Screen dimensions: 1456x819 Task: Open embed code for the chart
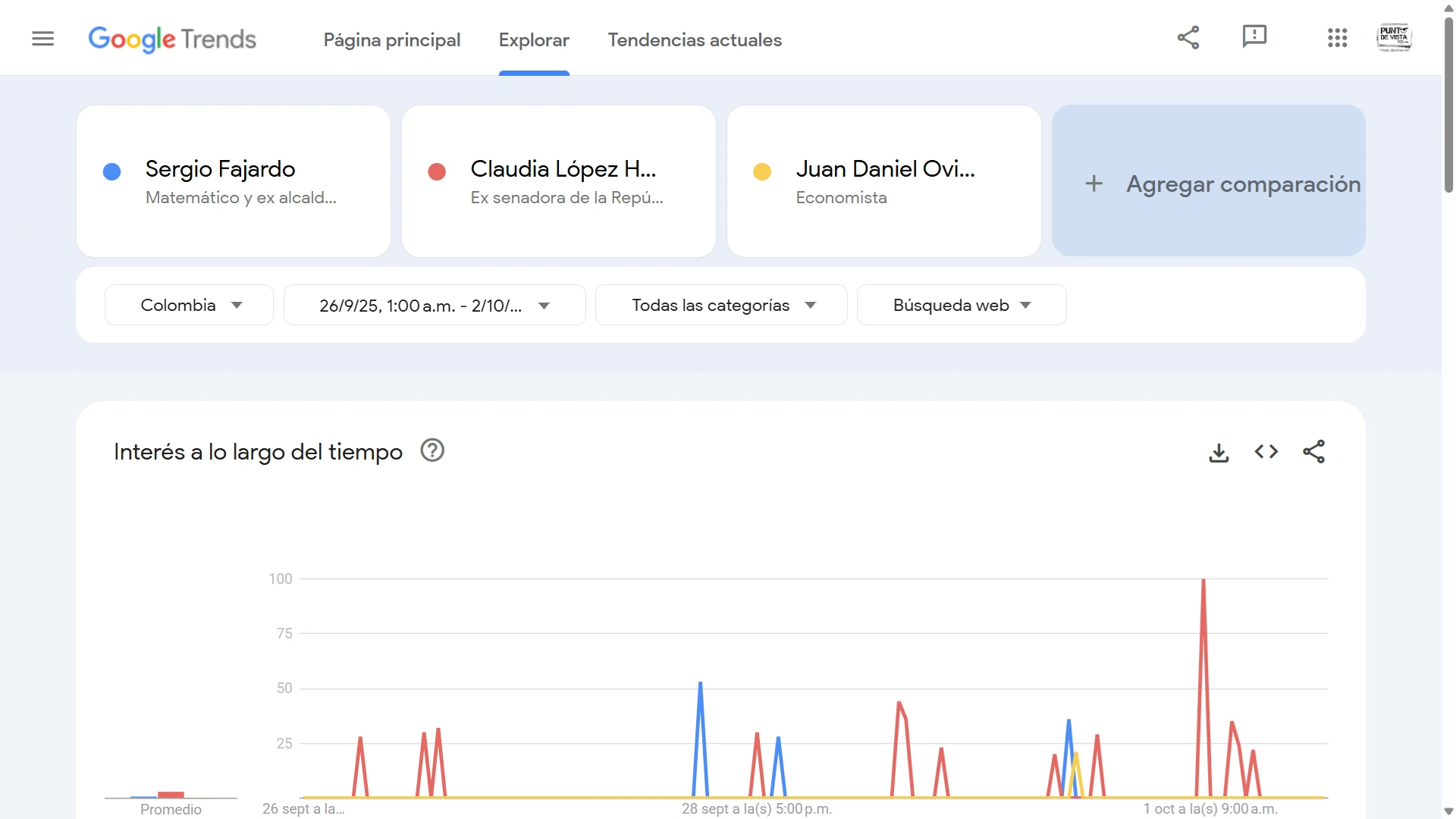1266,452
